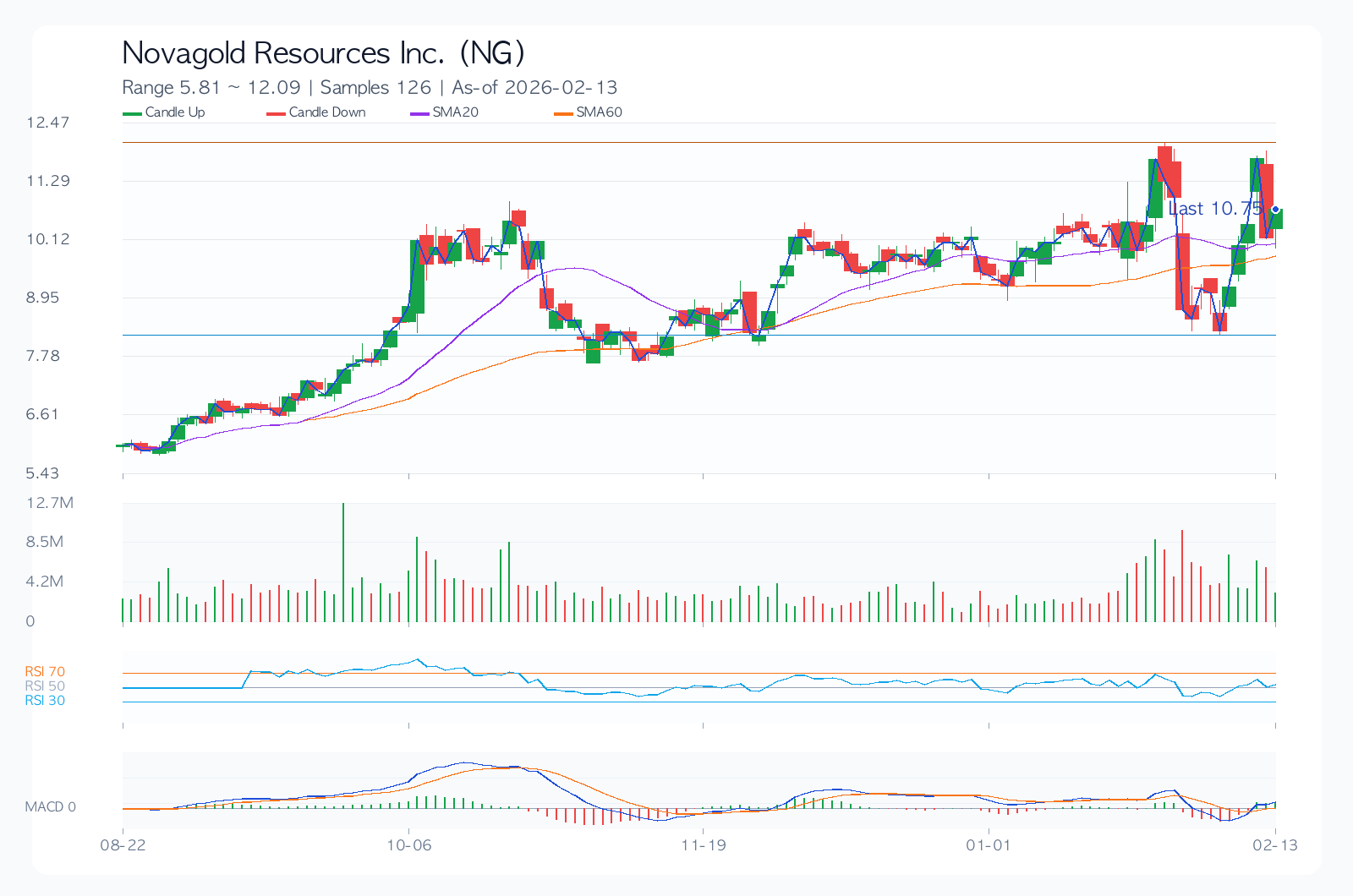Viewport: 1353px width, 896px height.
Task: Click the Novagold Resources Inc. (NG) title
Action: tap(323, 53)
